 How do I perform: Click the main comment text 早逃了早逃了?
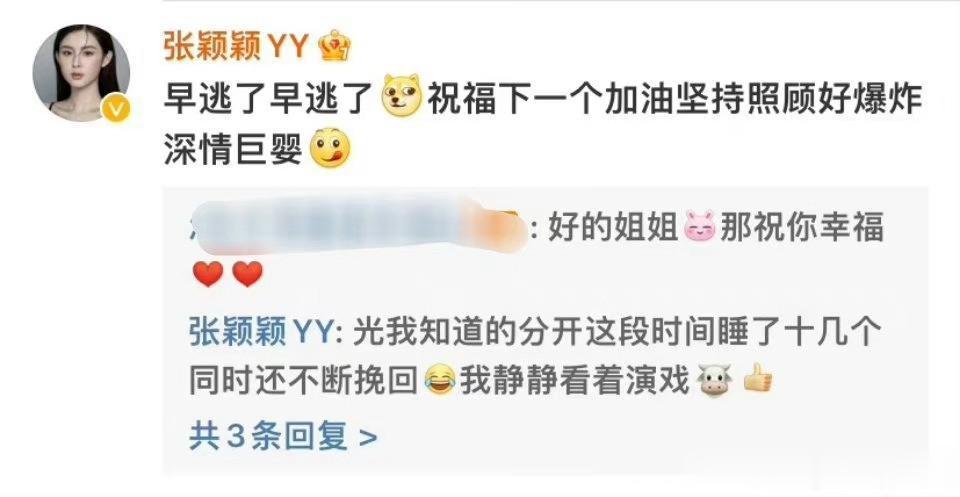[x=270, y=97]
